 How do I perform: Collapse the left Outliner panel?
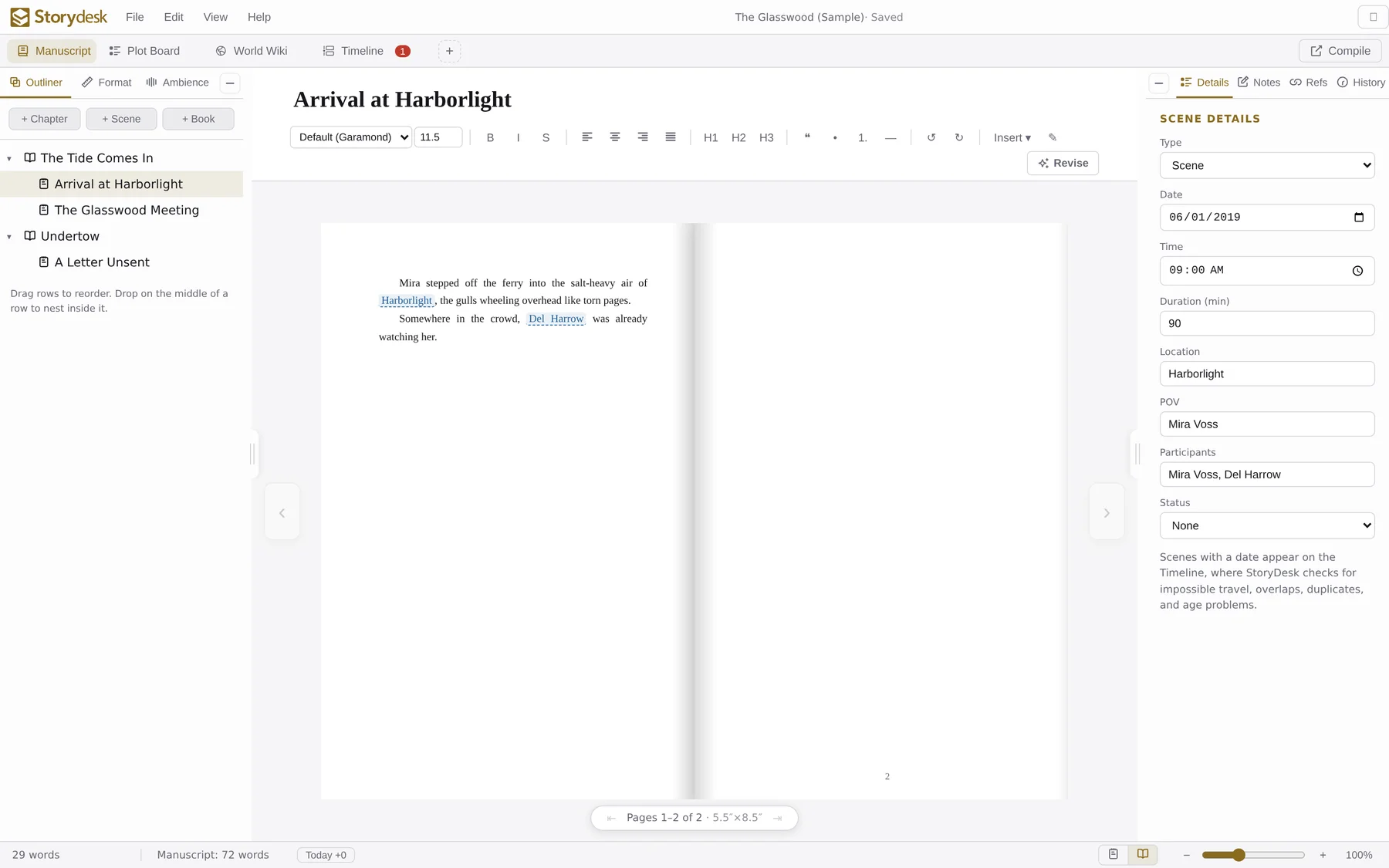[x=230, y=83]
